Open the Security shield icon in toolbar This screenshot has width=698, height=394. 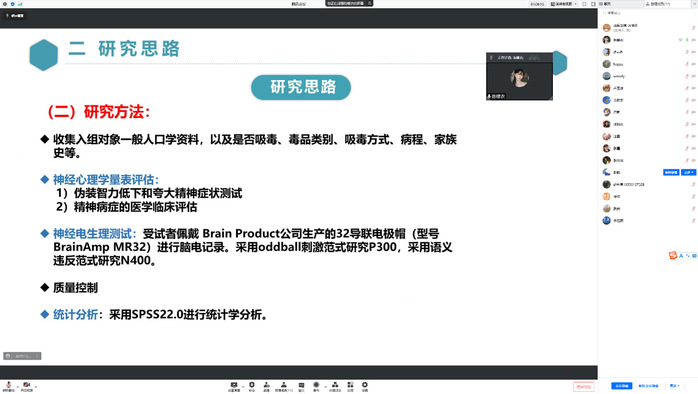point(252,386)
